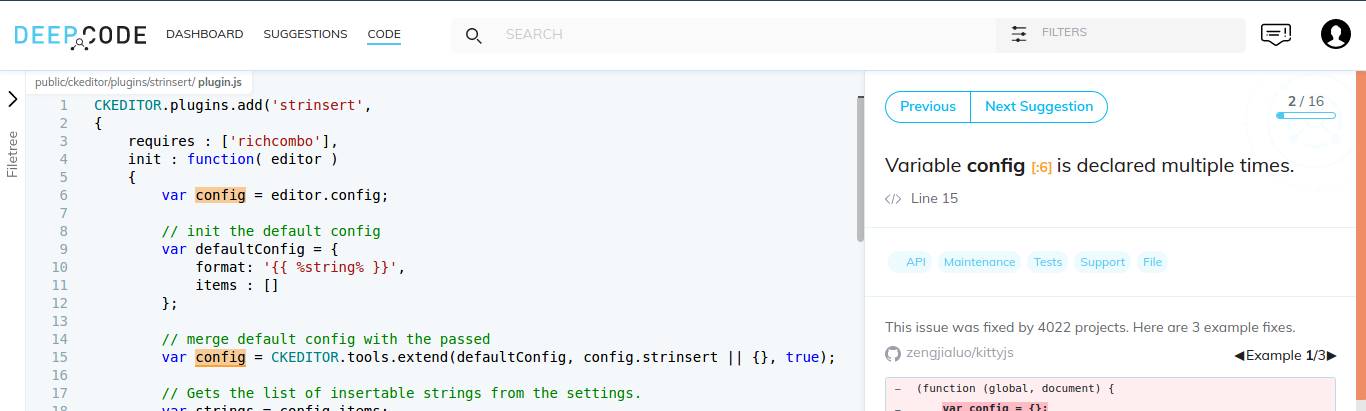Show the next example fix arrow
This screenshot has height=411, width=1366.
[x=1331, y=356]
